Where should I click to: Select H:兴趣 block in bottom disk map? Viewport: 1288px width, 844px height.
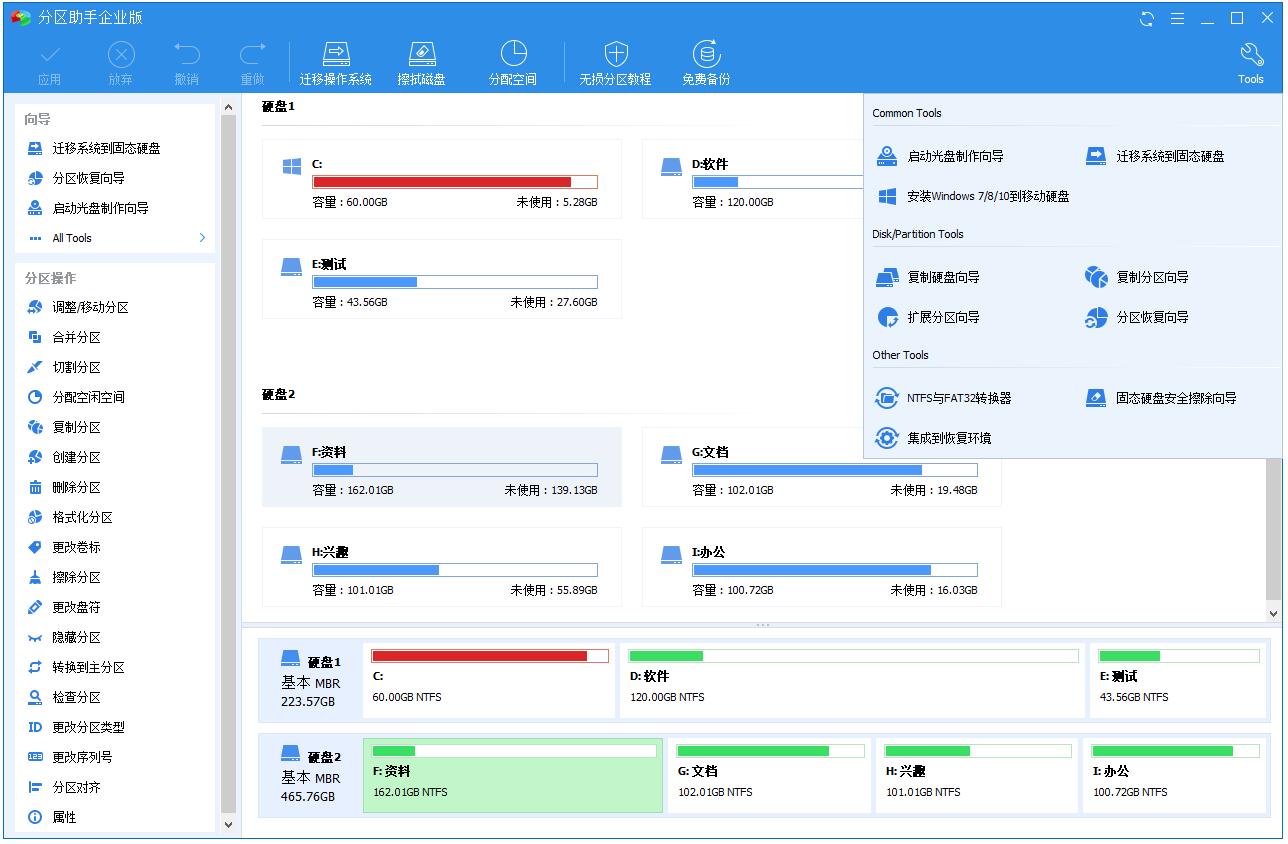click(x=976, y=776)
